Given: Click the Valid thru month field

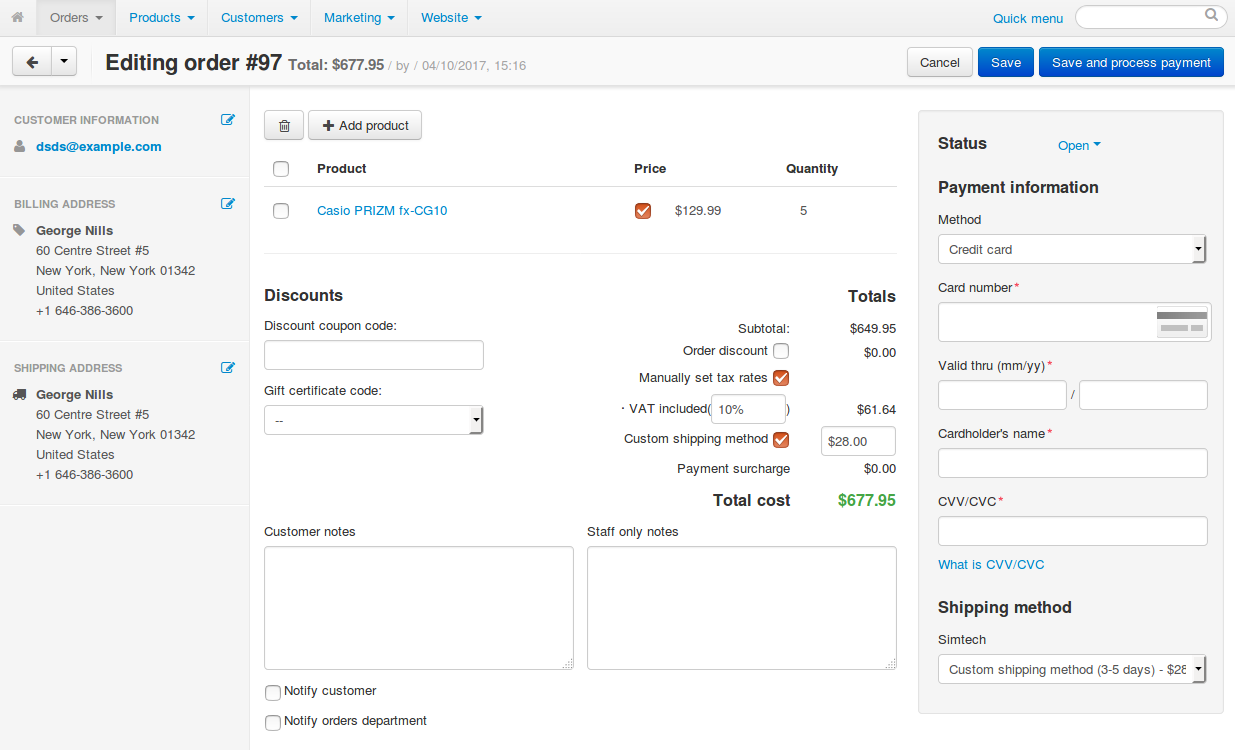Looking at the screenshot, I should coord(1002,395).
